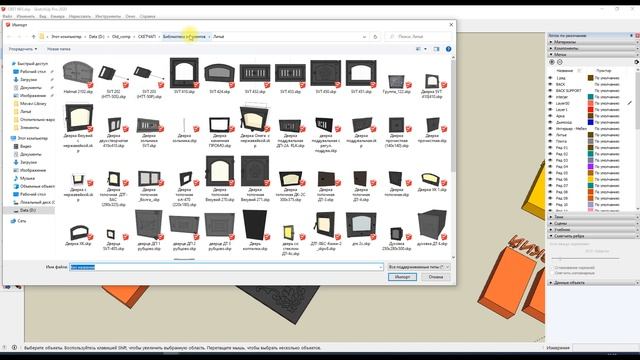640x360 pixels.
Task: Click the Импорт button
Action: pos(402,277)
